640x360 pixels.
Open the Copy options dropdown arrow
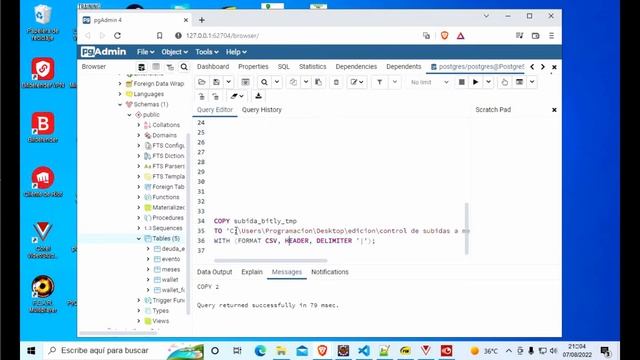tap(306, 82)
